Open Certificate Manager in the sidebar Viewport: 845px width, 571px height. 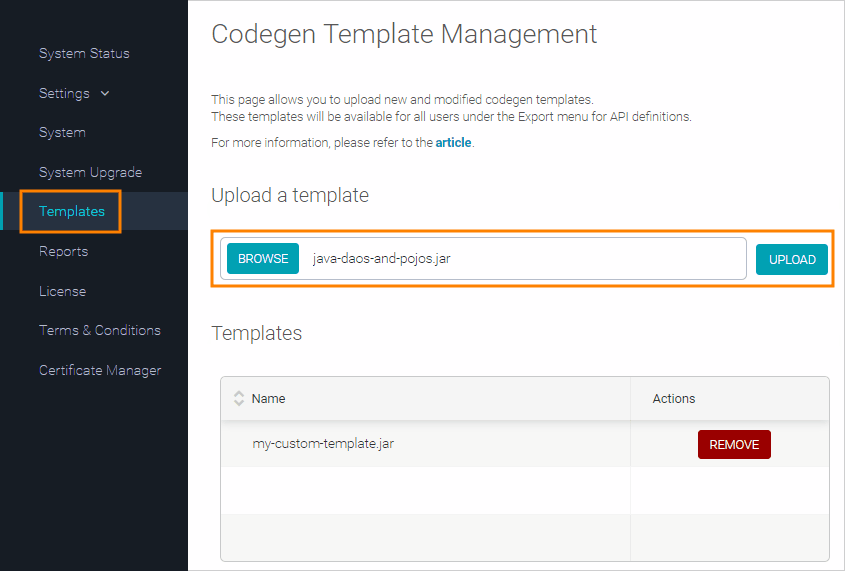click(99, 370)
